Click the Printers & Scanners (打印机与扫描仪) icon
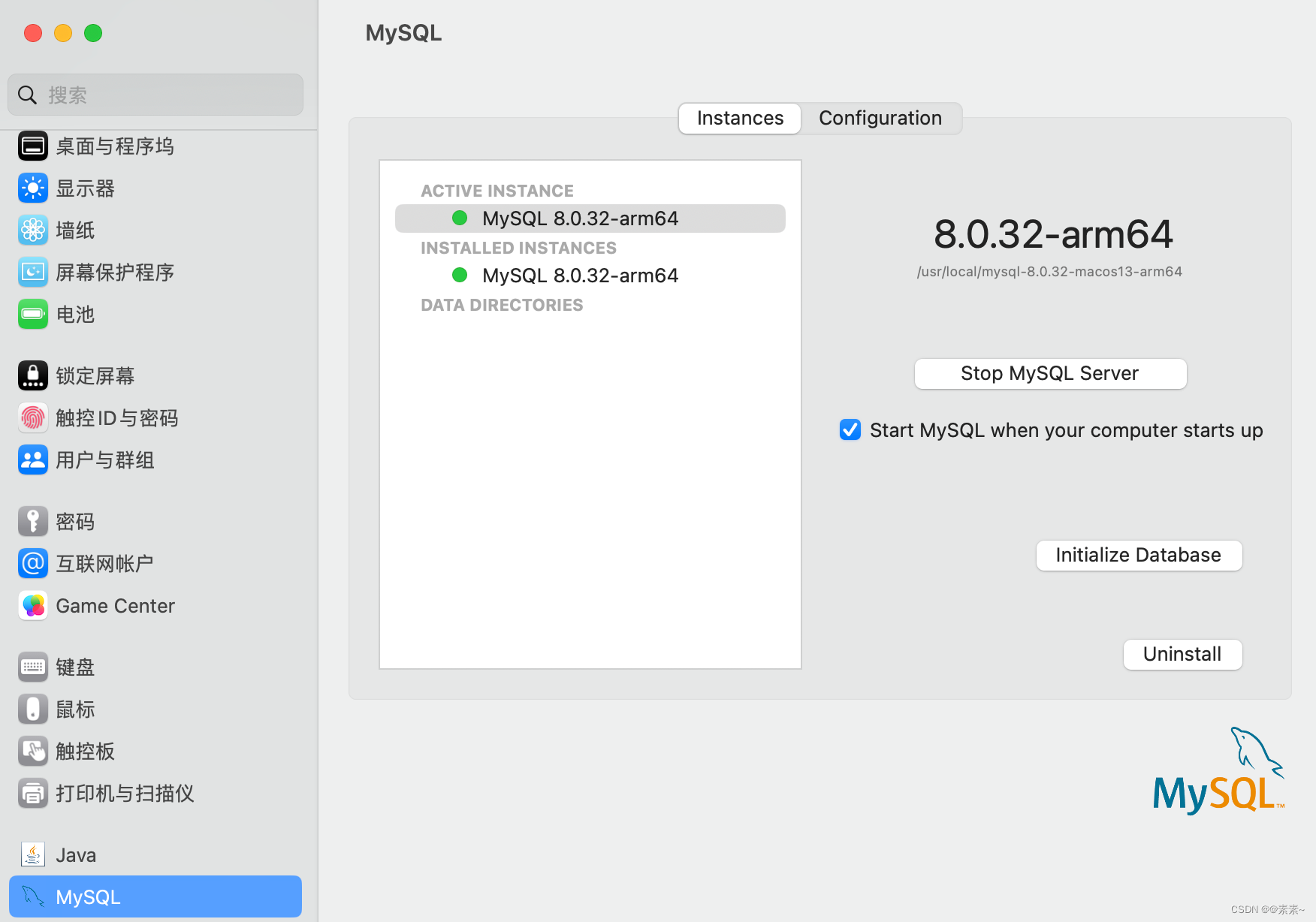Screen dimensions: 1316x922 33,794
